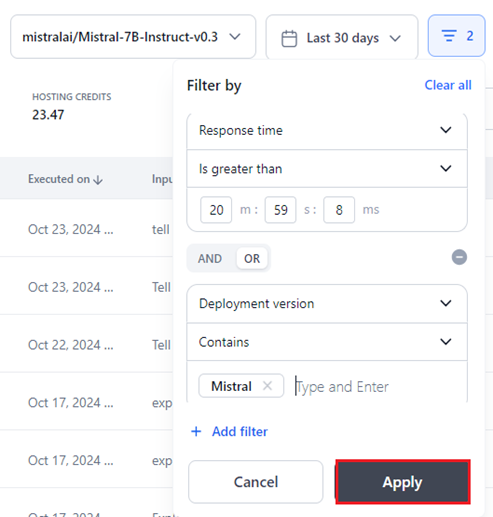Image resolution: width=493 pixels, height=517 pixels.
Task: Click the Add filter link
Action: coord(240,431)
